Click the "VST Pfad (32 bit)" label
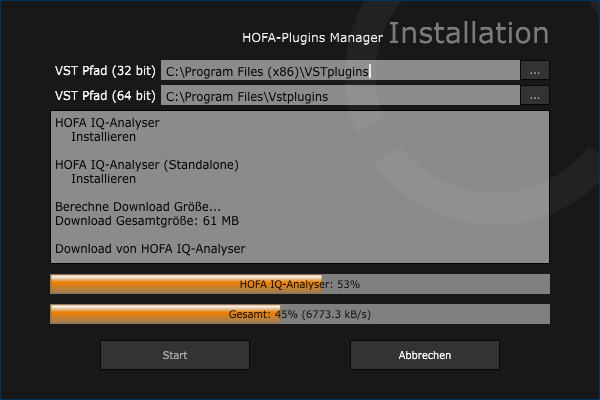Image resolution: width=600 pixels, height=400 pixels. [105, 71]
